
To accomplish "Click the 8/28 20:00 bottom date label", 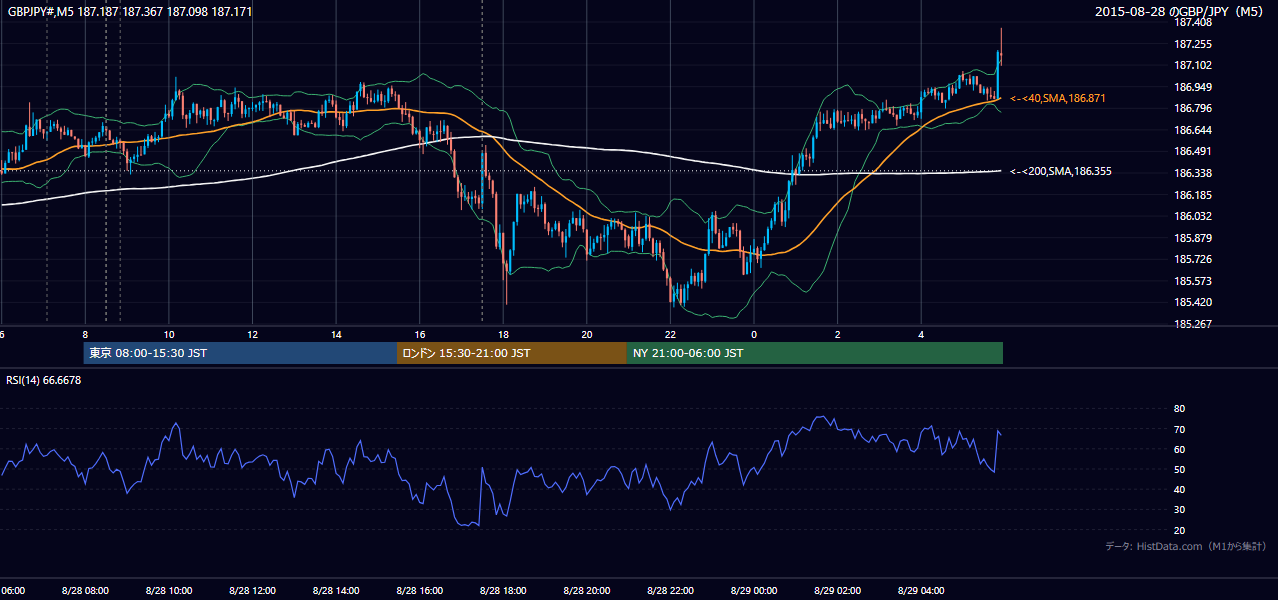I will (x=587, y=590).
